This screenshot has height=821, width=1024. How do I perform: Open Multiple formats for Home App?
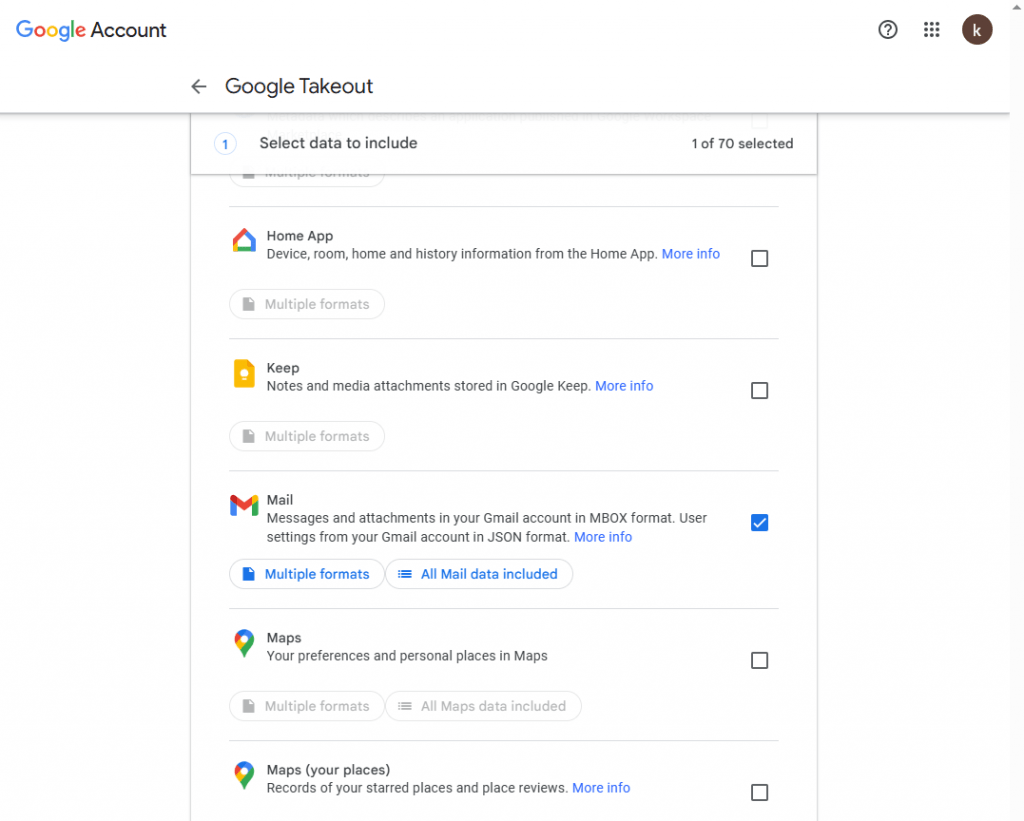coord(307,304)
